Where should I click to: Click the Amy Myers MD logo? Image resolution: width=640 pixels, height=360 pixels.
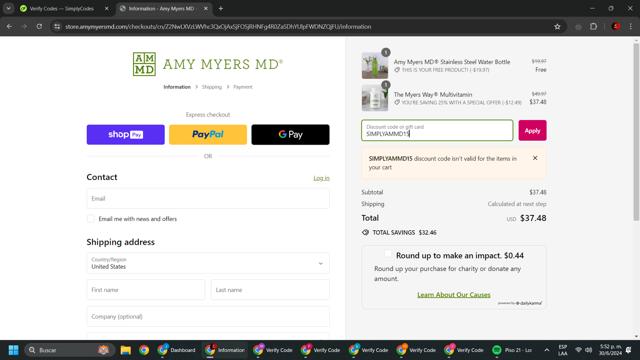(x=208, y=64)
